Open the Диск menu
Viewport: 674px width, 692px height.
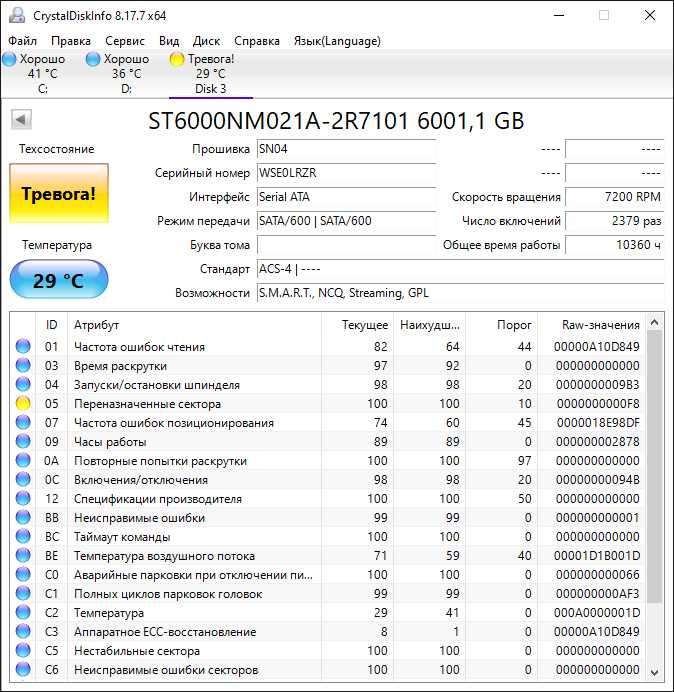tap(207, 41)
